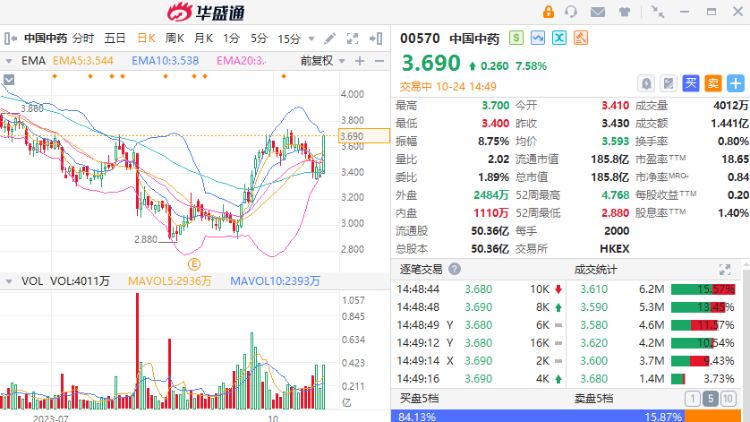Switch to 日K chart tab
Image resolution: width=750 pixels, height=422 pixels.
(x=146, y=38)
